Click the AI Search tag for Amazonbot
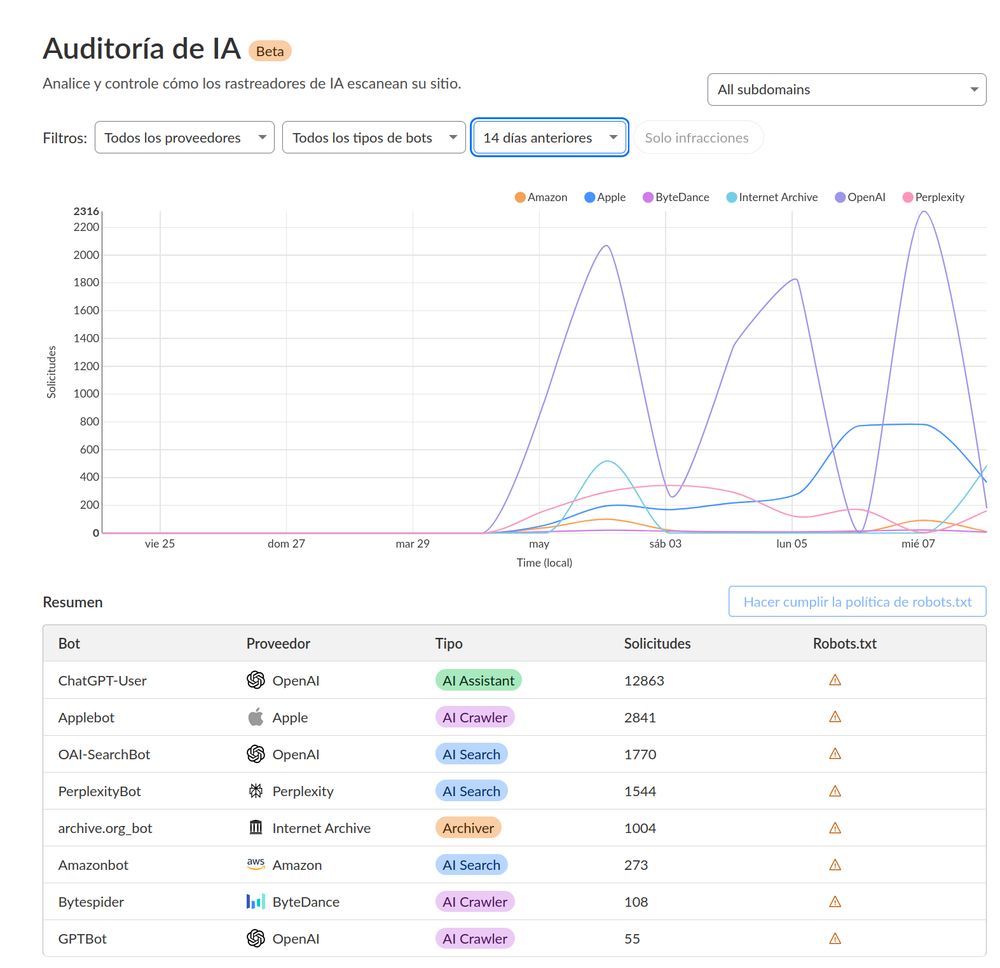 tap(471, 865)
